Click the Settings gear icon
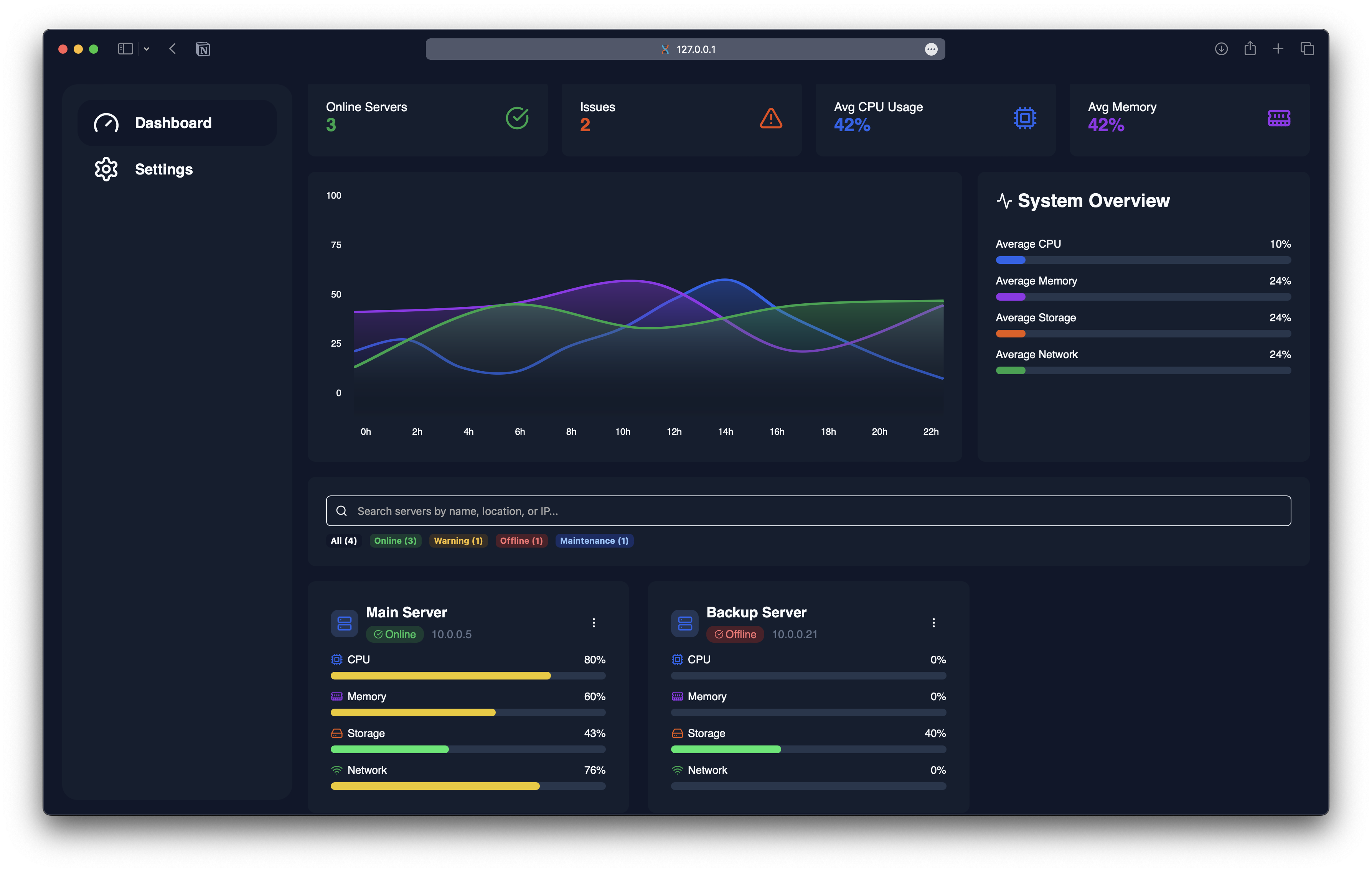The image size is (1372, 872). click(106, 169)
